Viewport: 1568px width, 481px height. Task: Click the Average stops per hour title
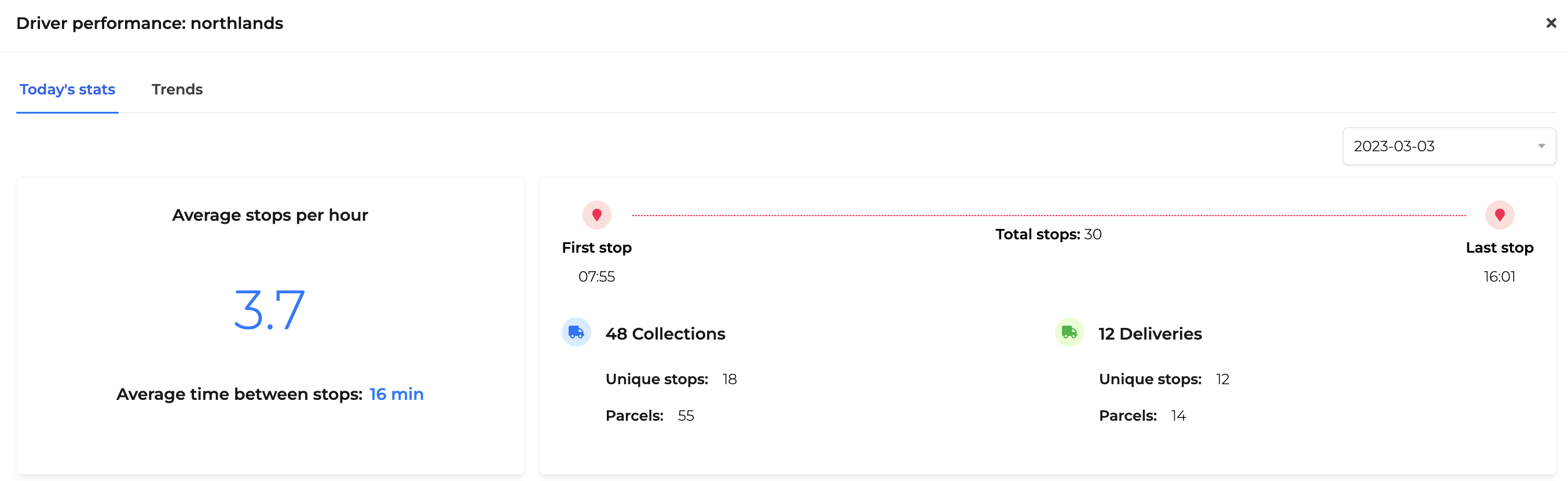click(270, 216)
